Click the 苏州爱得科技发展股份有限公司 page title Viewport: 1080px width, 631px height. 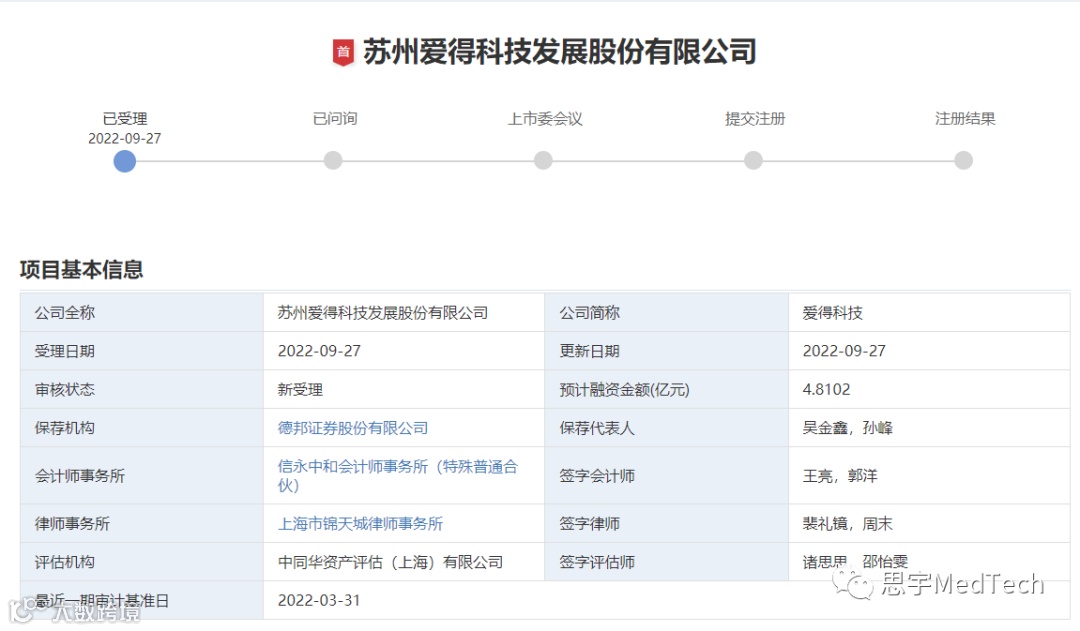560,52
